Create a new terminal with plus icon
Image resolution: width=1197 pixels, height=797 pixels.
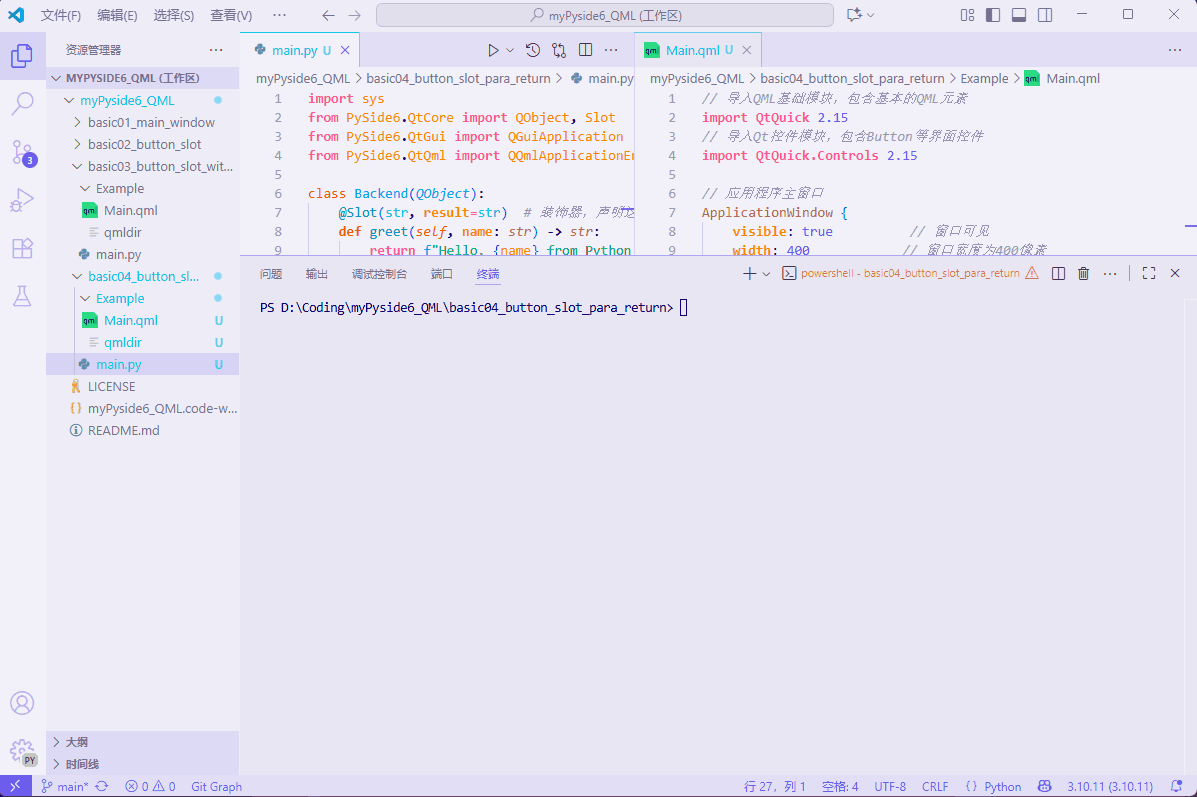[750, 273]
